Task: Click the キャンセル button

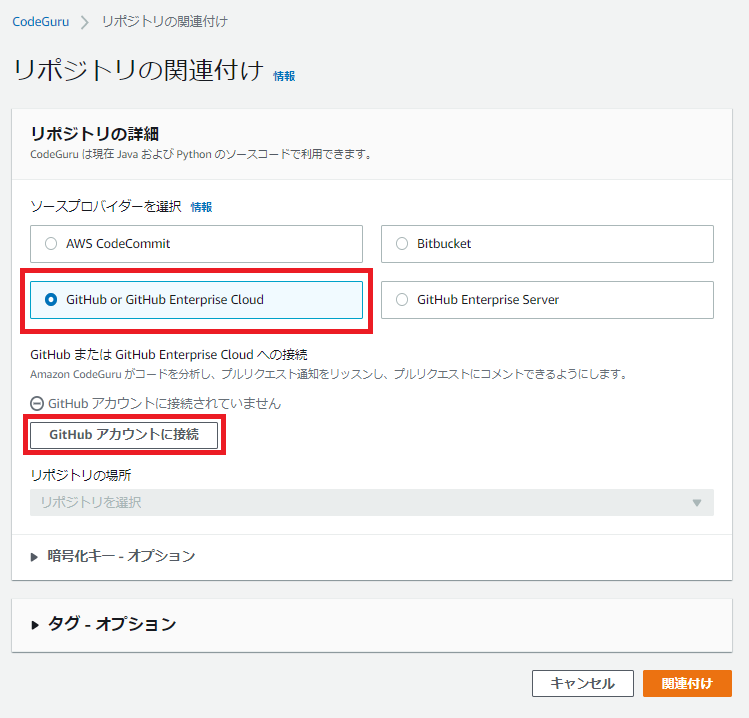Action: coord(583,684)
